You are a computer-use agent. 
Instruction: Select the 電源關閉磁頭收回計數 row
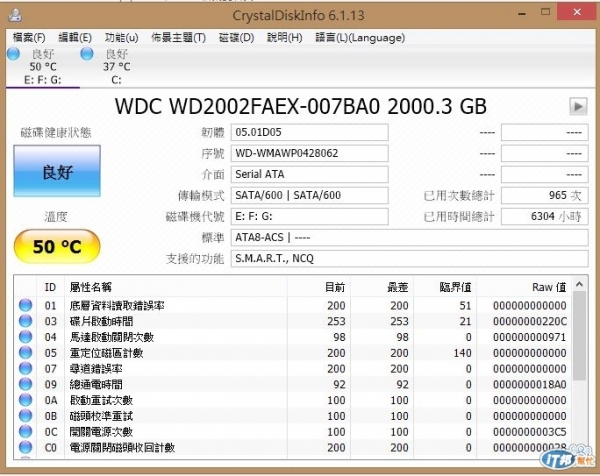pos(293,447)
